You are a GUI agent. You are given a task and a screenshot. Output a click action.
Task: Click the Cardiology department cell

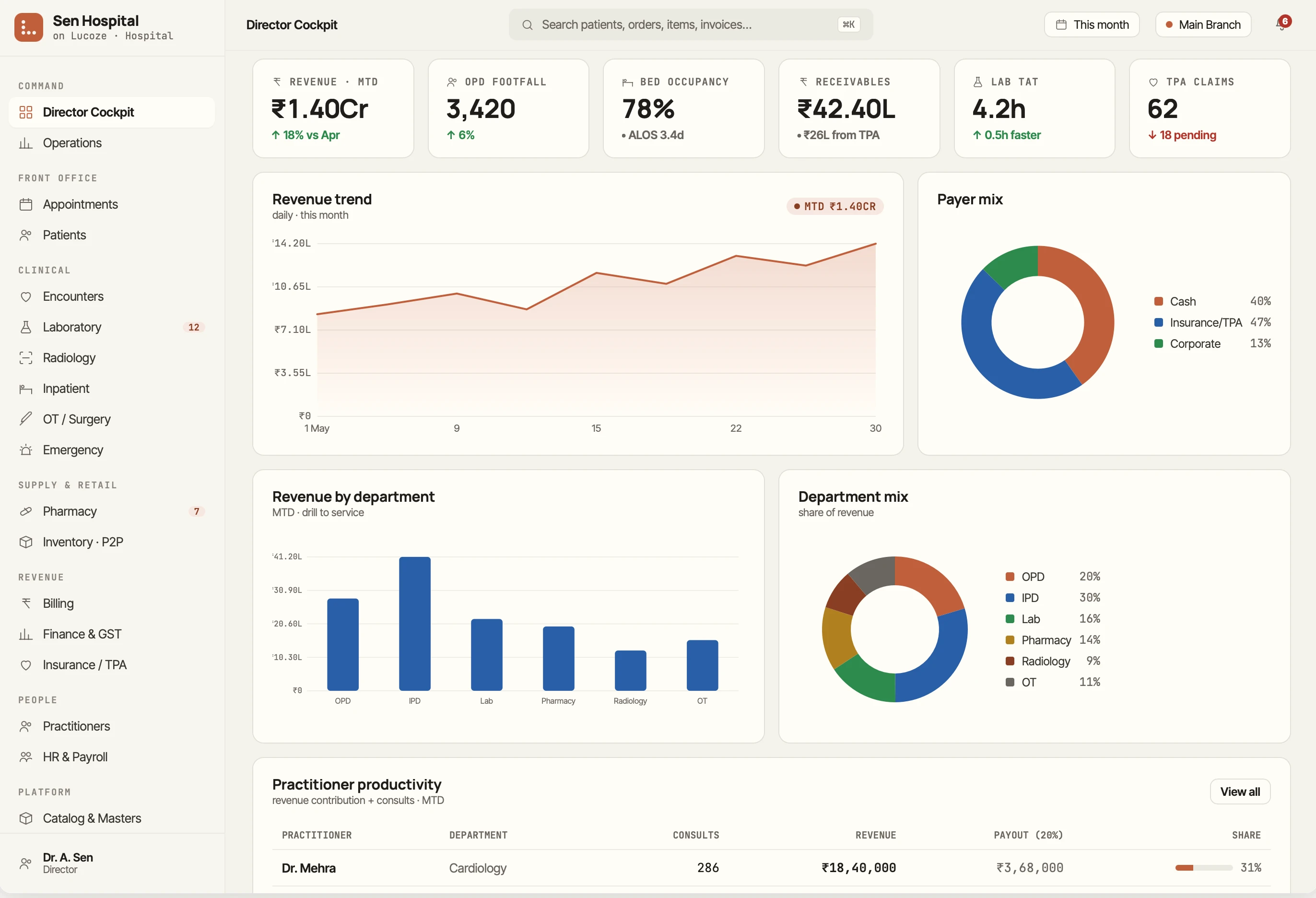tap(477, 867)
